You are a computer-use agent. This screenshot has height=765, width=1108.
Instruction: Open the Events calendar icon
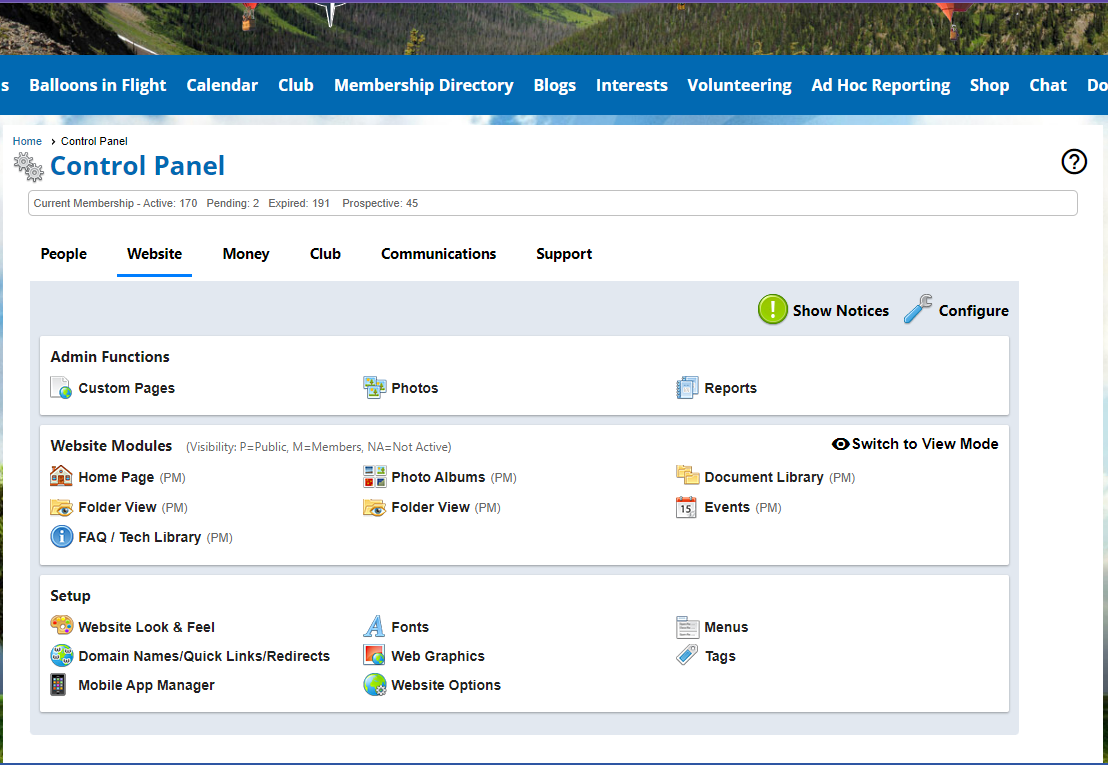pos(686,507)
